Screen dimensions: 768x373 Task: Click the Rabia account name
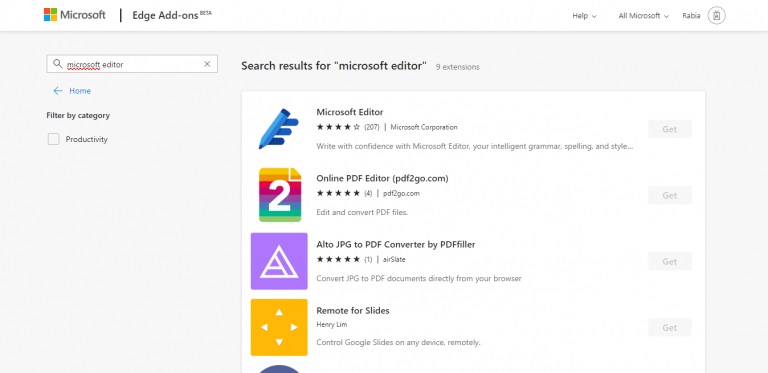point(691,16)
